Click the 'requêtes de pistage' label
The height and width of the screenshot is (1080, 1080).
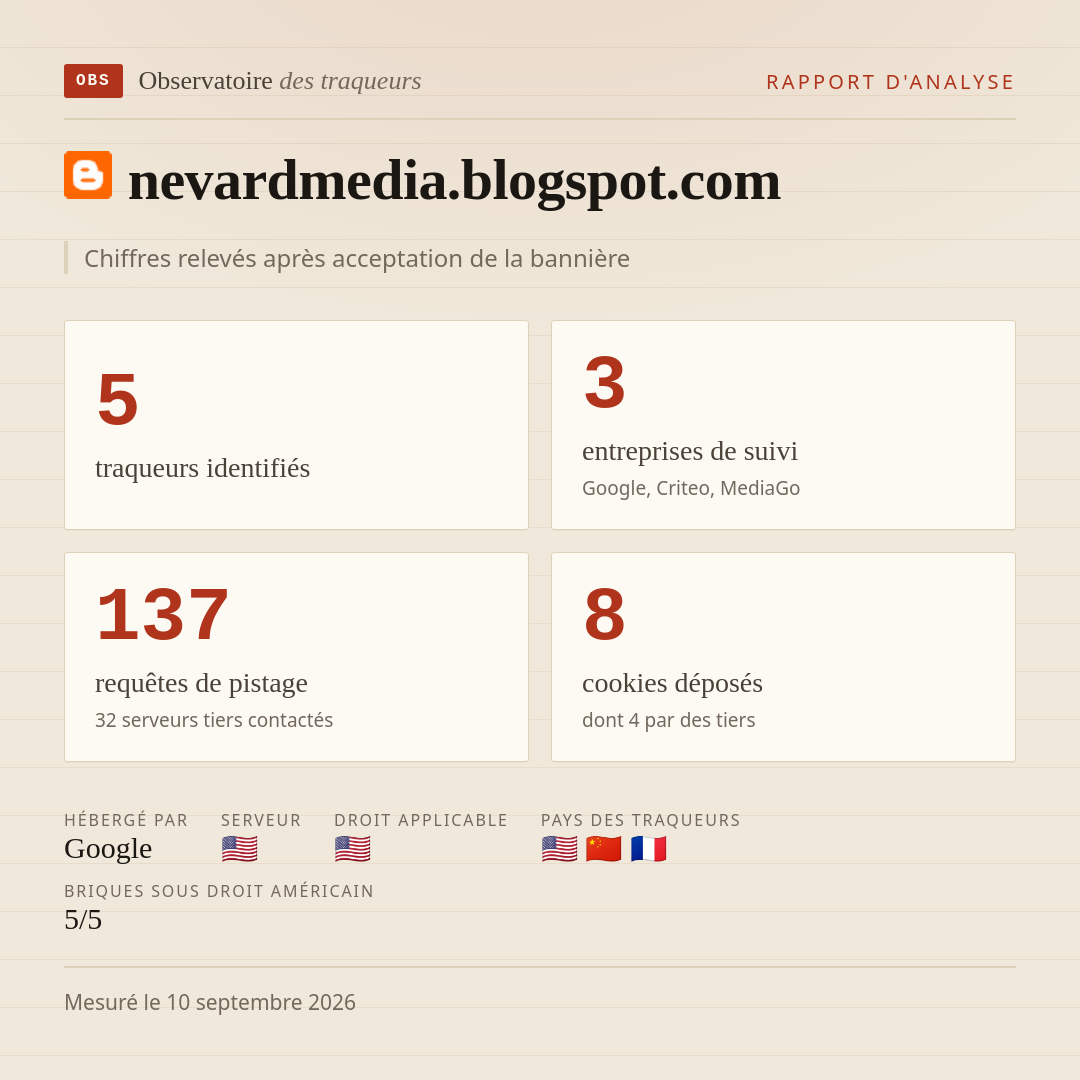click(x=201, y=683)
